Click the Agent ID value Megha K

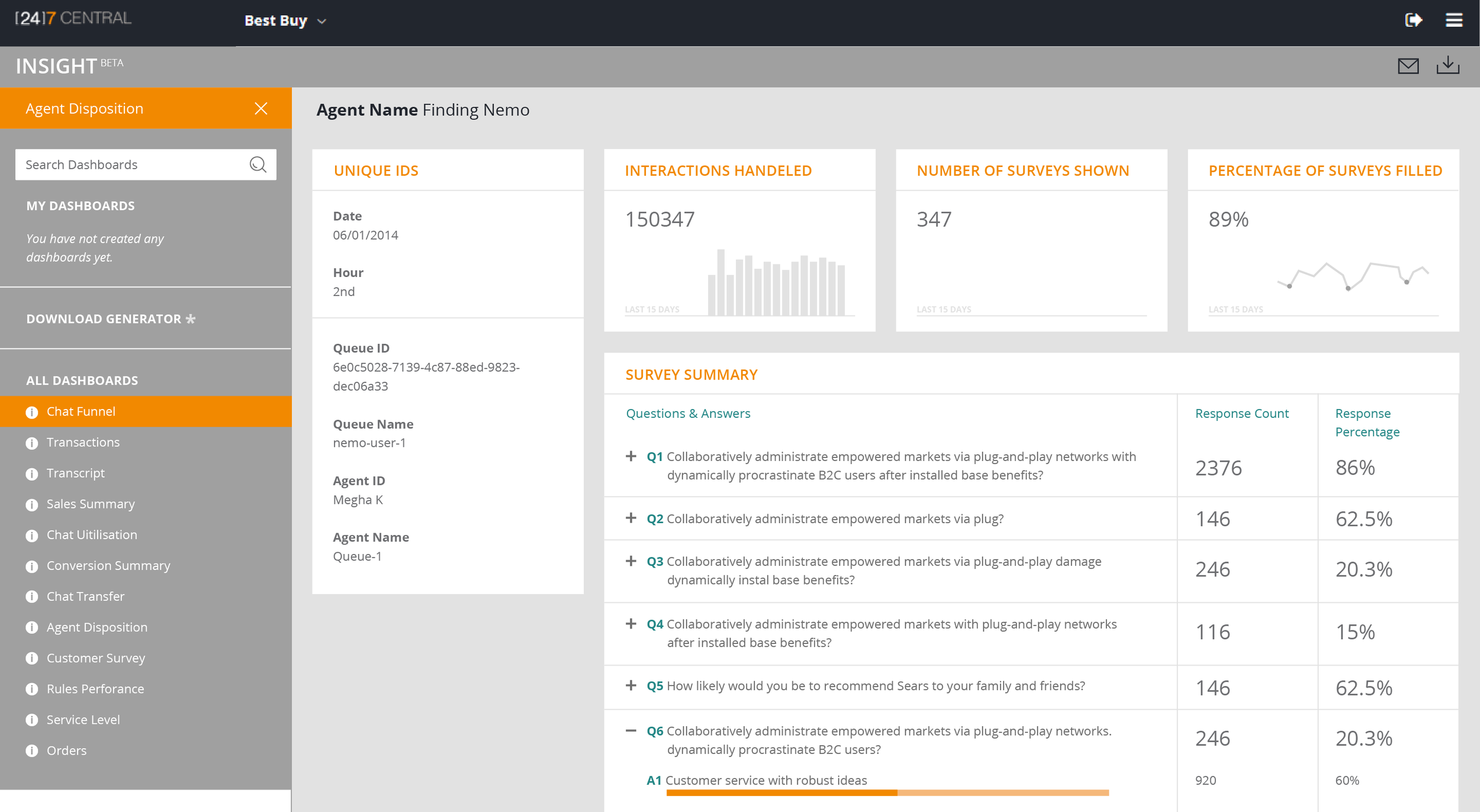click(x=358, y=500)
